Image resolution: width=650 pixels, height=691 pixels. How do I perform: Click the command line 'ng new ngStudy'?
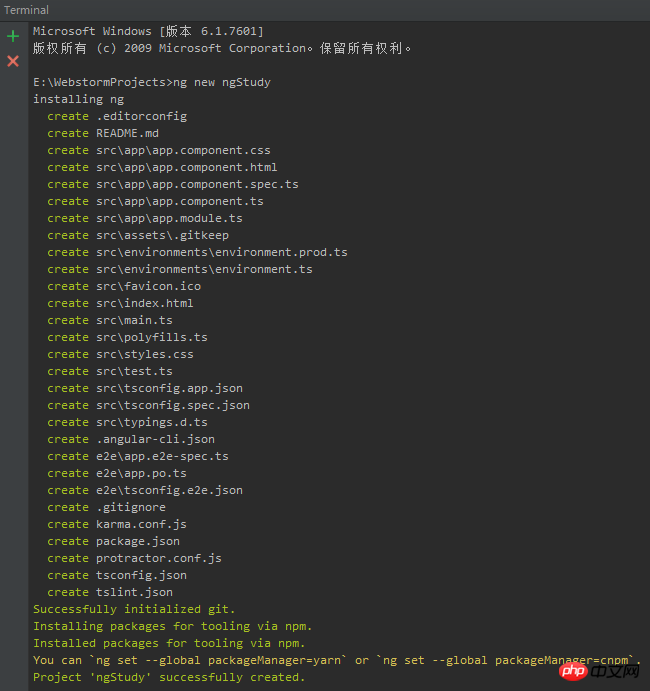click(222, 82)
